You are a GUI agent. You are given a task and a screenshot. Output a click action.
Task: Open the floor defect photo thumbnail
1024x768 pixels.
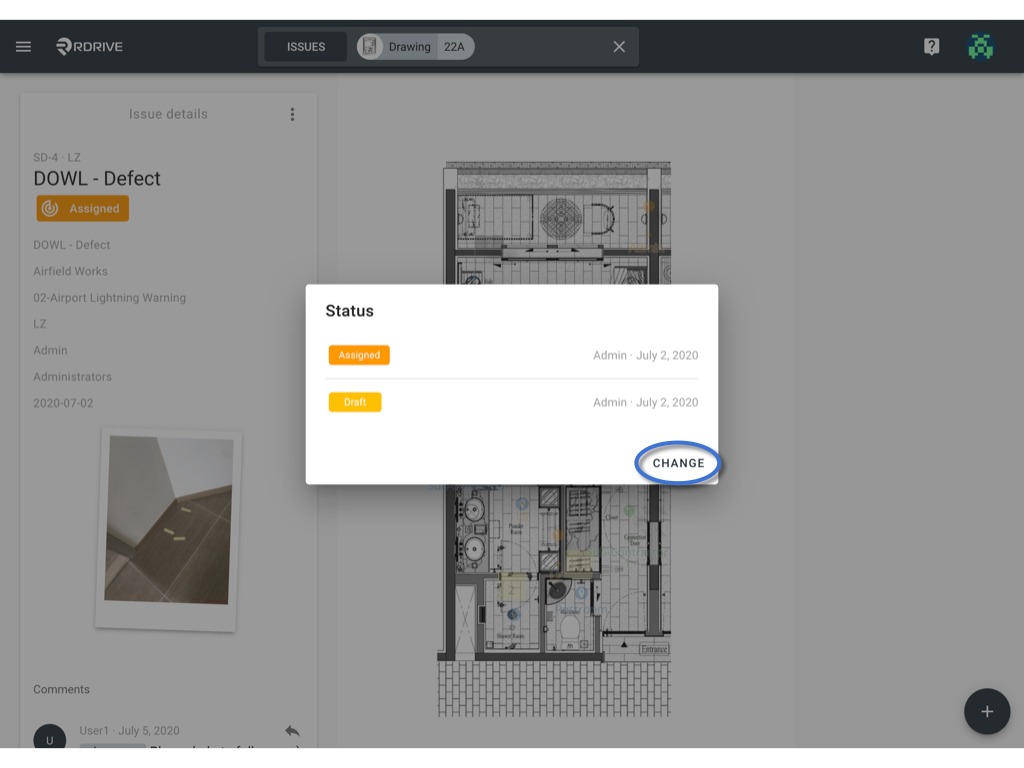[x=168, y=530]
